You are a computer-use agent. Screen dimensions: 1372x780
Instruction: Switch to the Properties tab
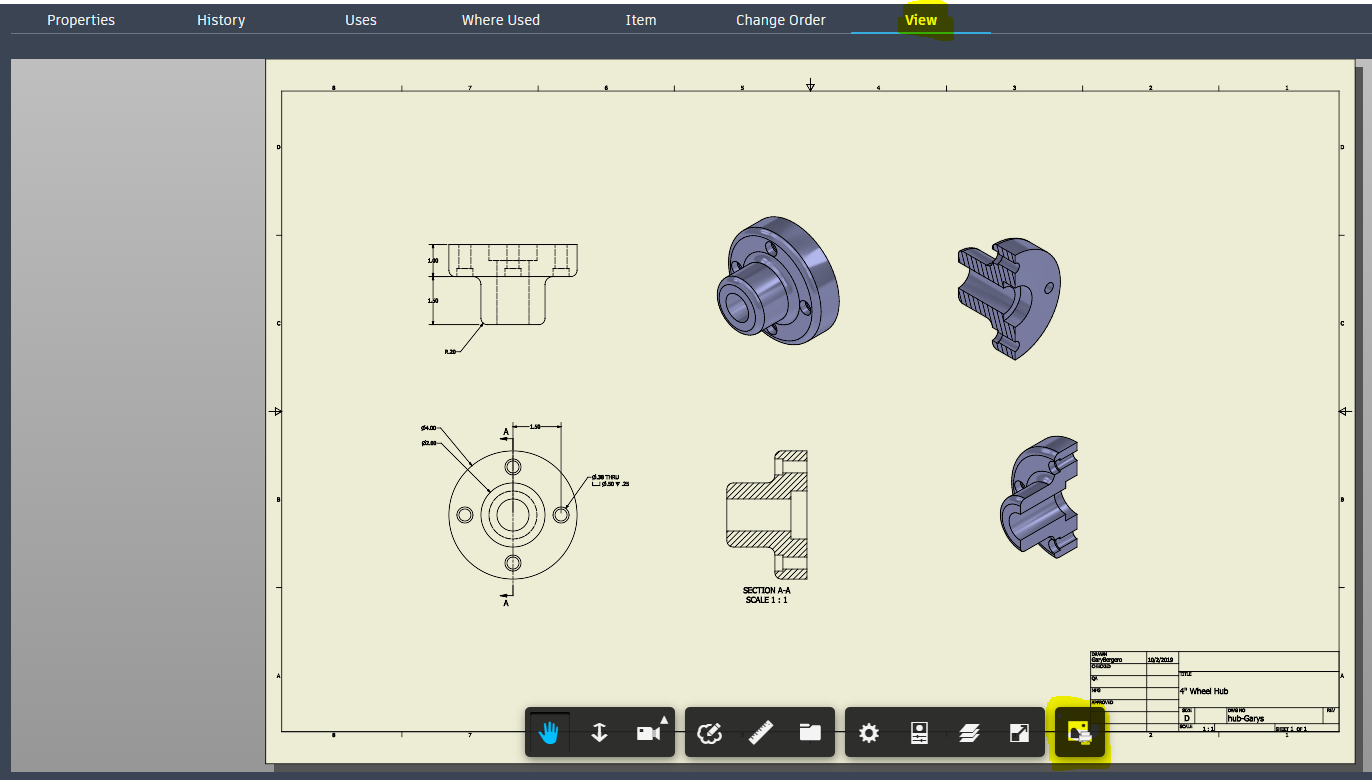pyautogui.click(x=81, y=20)
